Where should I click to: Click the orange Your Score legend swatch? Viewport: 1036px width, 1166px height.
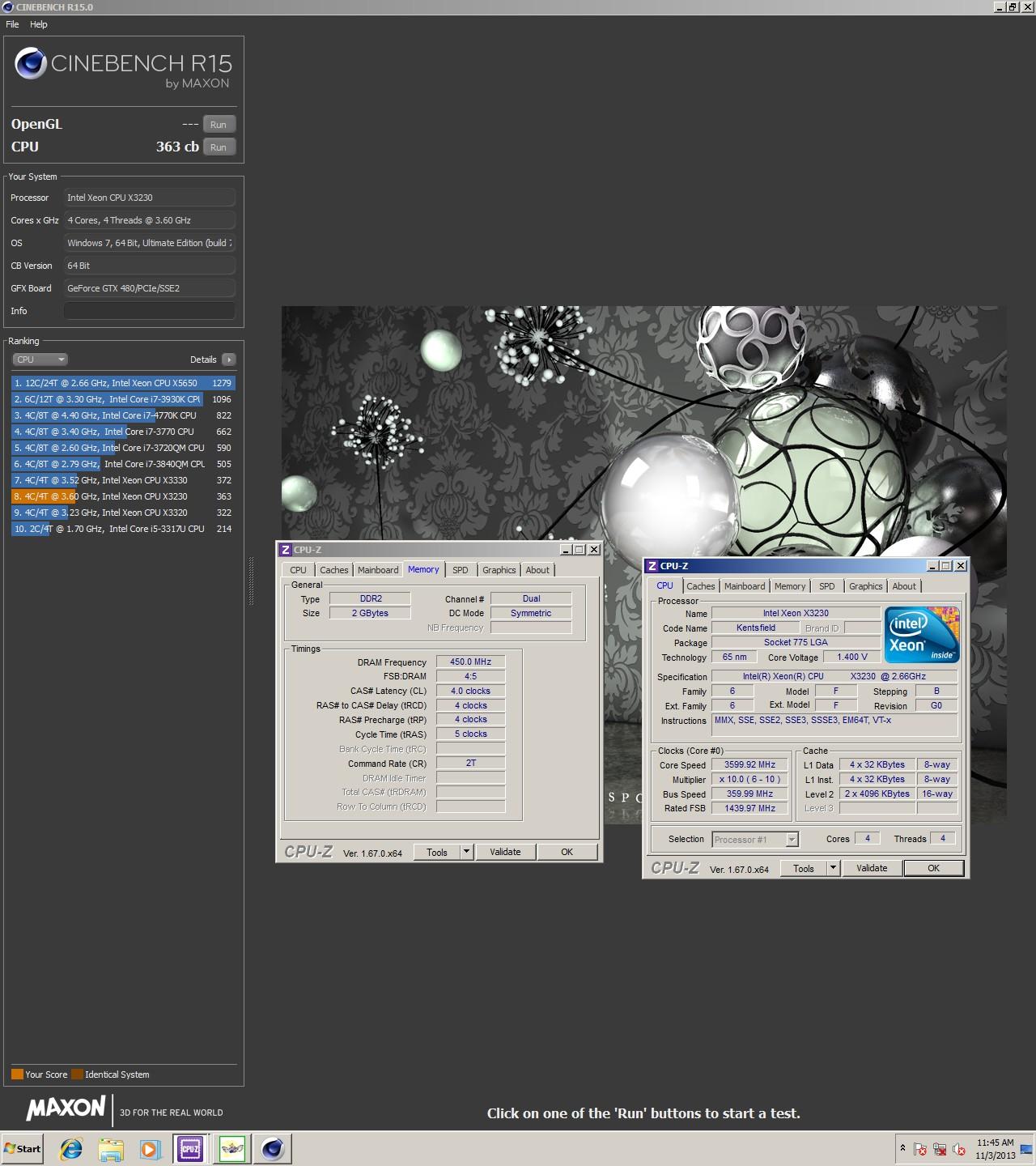17,1075
